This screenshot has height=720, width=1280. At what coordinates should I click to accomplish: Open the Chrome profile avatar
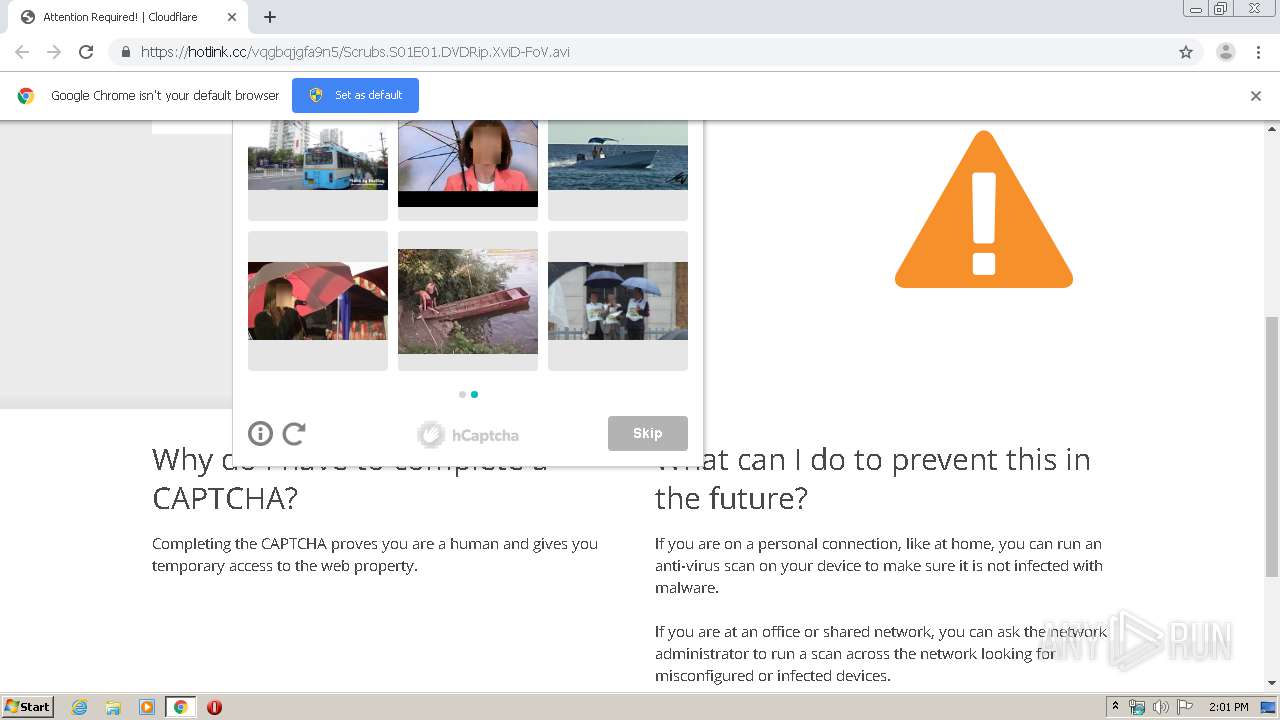coord(1225,52)
